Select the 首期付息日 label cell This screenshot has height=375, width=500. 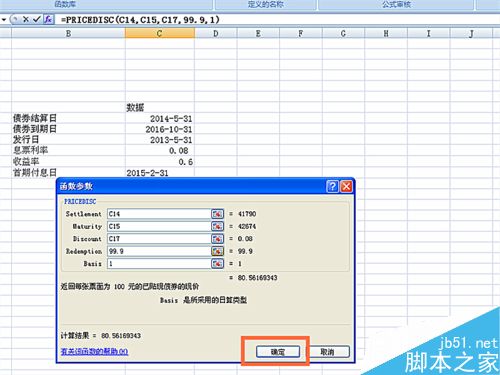point(68,173)
